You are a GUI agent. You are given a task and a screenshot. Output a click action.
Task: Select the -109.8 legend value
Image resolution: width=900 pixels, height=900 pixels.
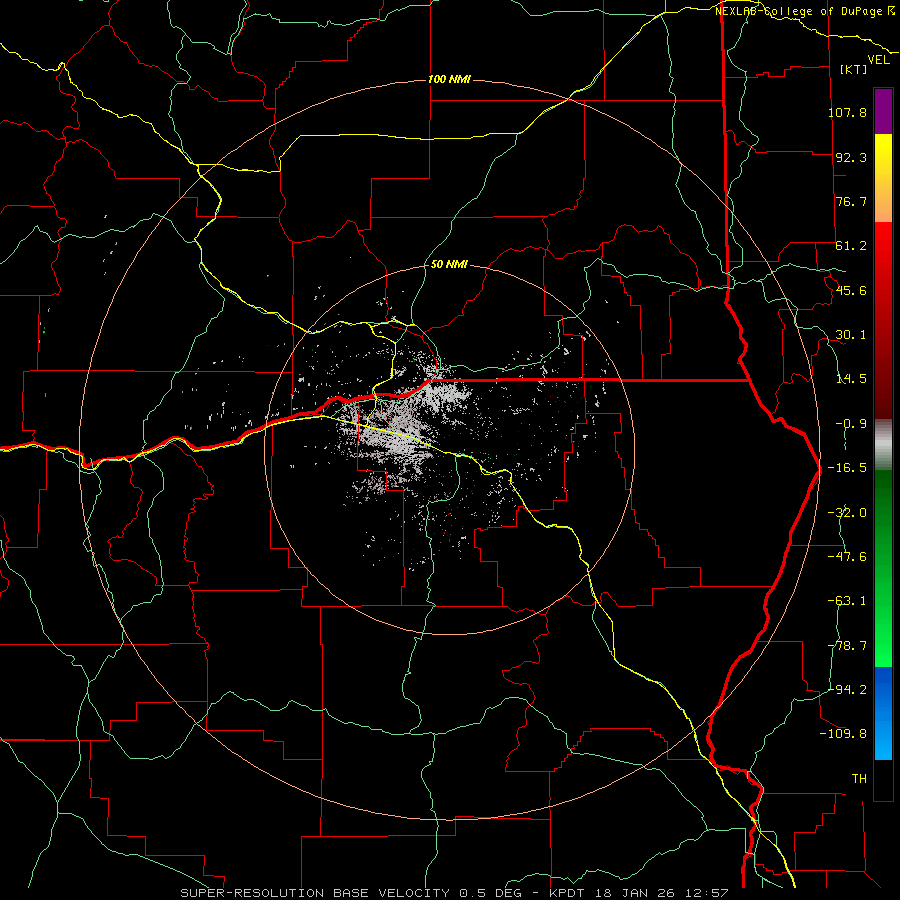coord(843,734)
